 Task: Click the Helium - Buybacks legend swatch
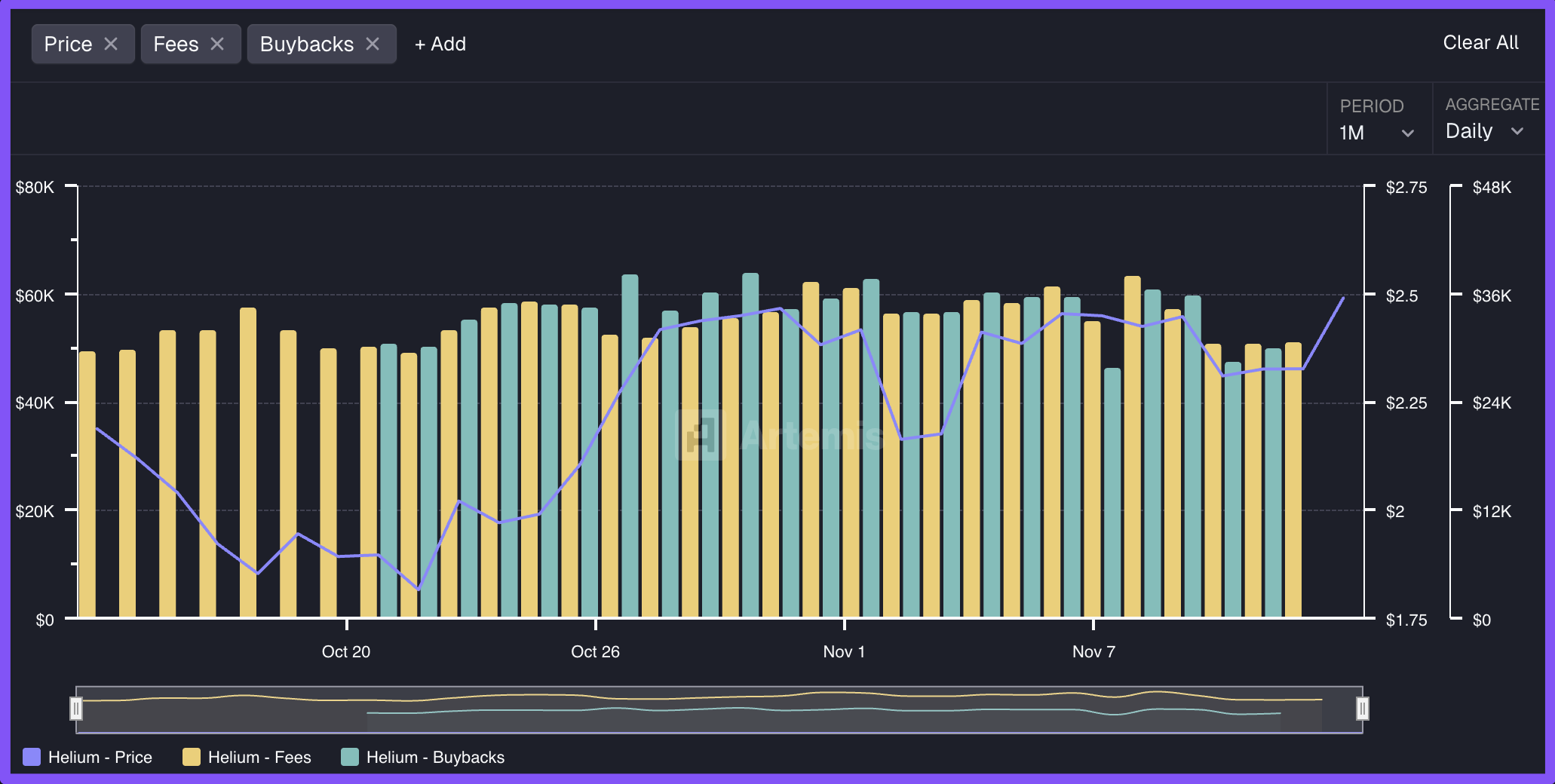click(348, 757)
